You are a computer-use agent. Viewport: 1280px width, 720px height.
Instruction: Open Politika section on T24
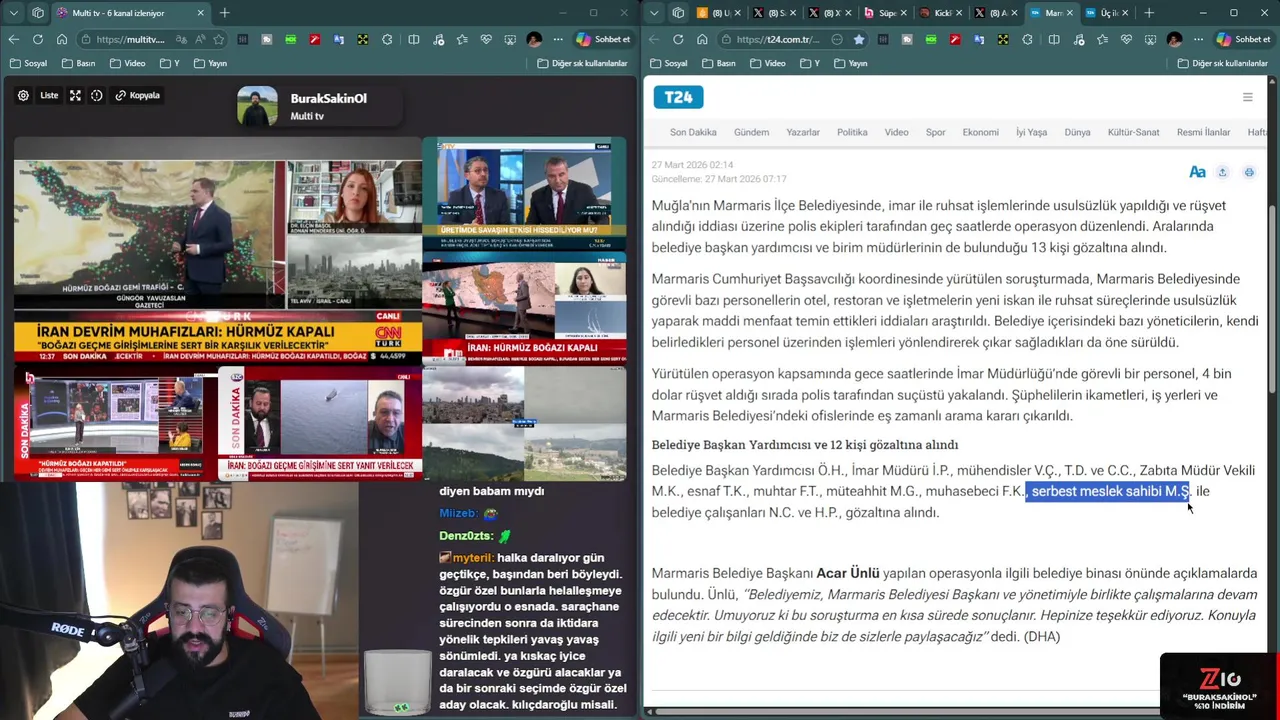[x=852, y=132]
